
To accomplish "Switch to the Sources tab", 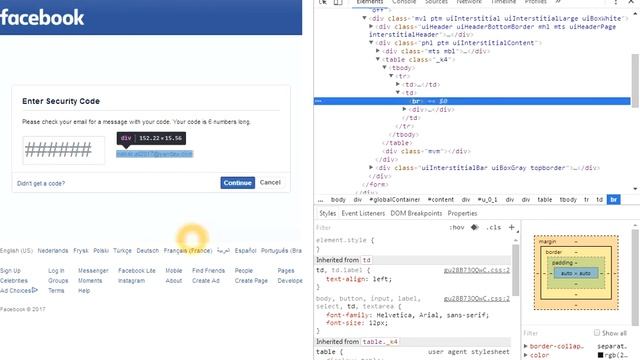I will point(436,2).
